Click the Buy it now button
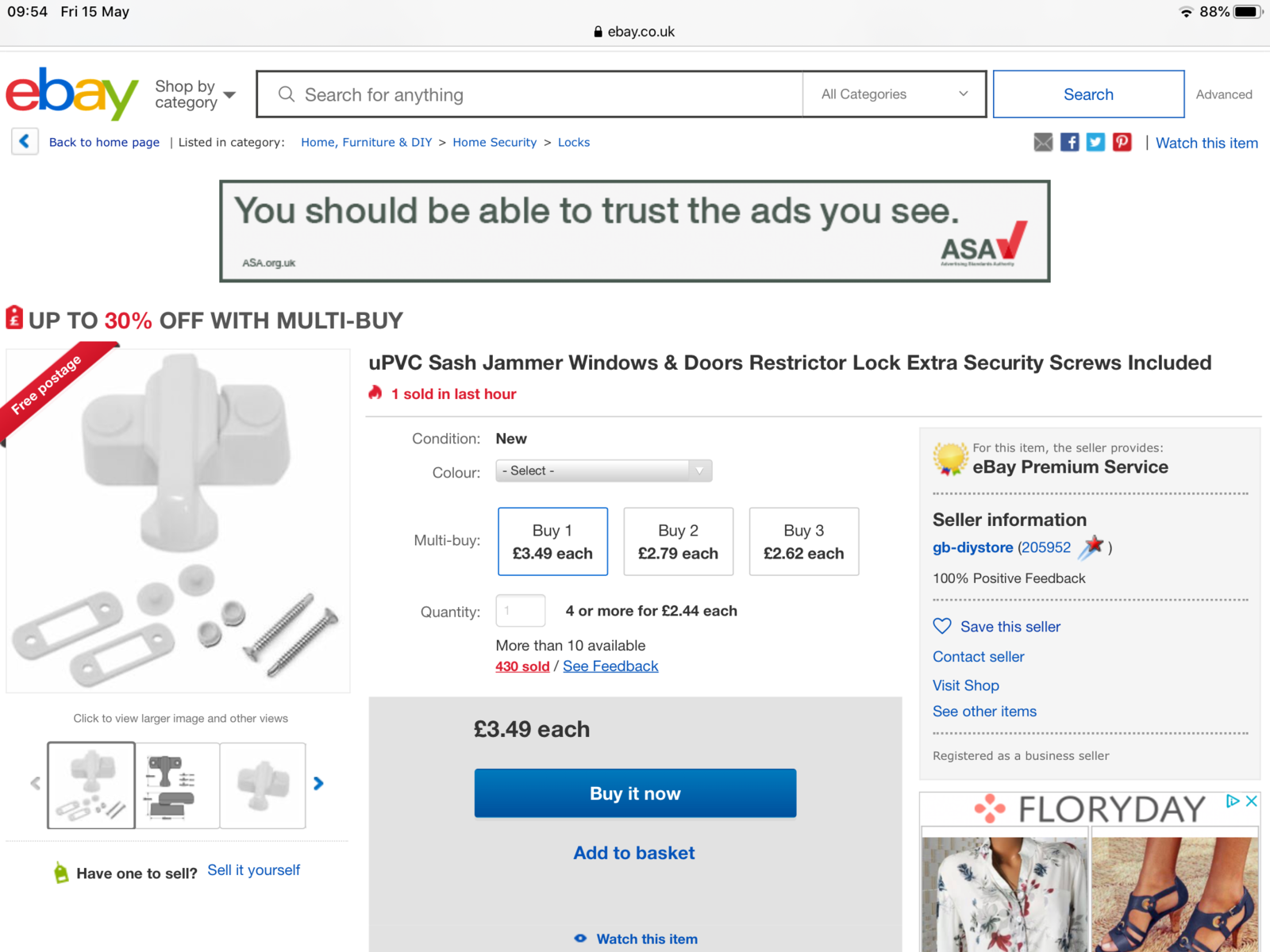Image resolution: width=1270 pixels, height=952 pixels. tap(635, 793)
